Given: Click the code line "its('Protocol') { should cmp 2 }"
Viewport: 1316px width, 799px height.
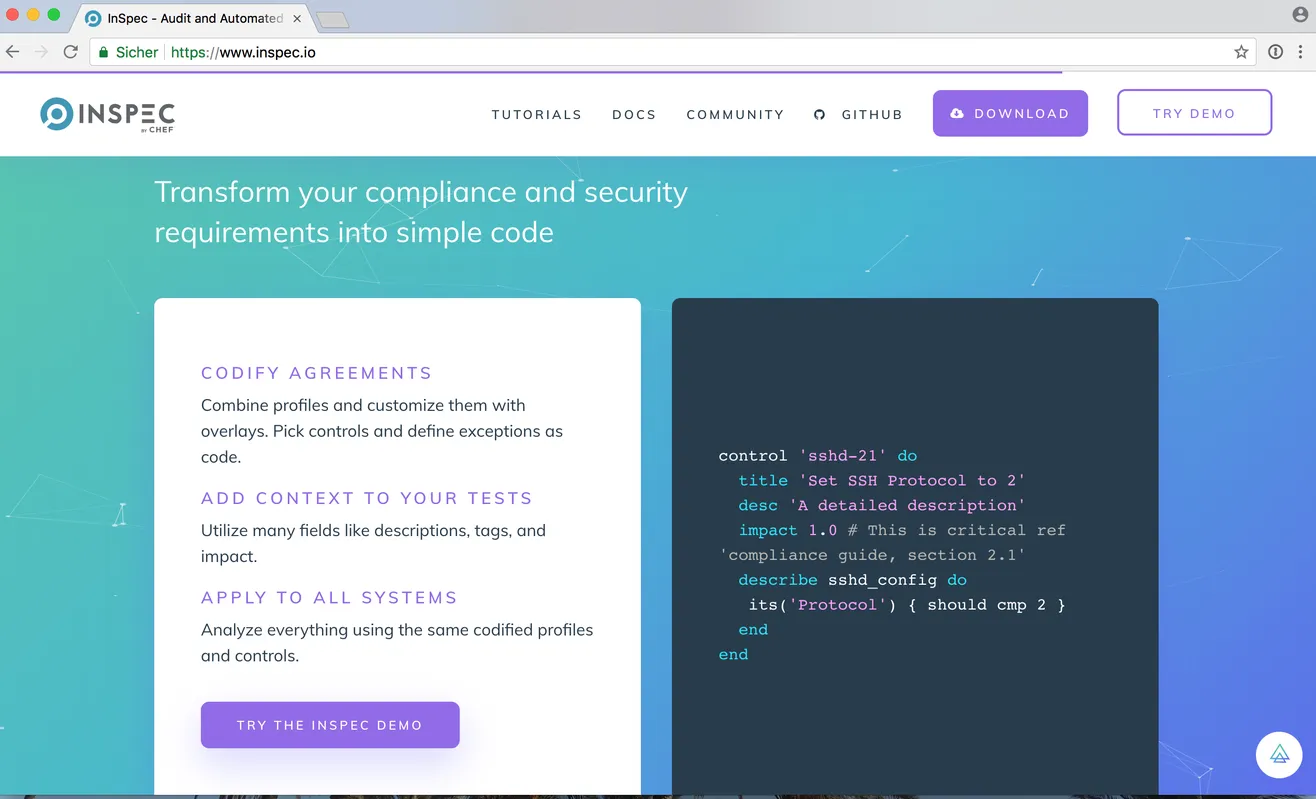Looking at the screenshot, I should click(907, 605).
